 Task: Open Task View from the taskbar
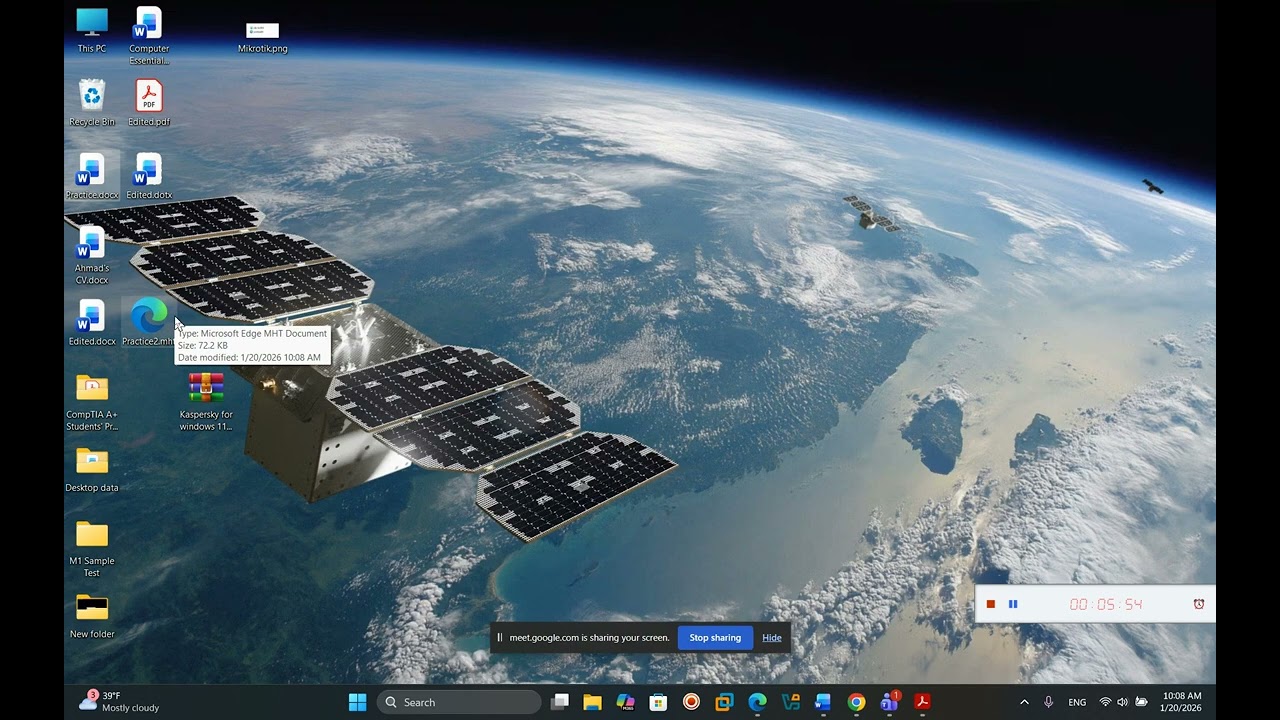(560, 702)
